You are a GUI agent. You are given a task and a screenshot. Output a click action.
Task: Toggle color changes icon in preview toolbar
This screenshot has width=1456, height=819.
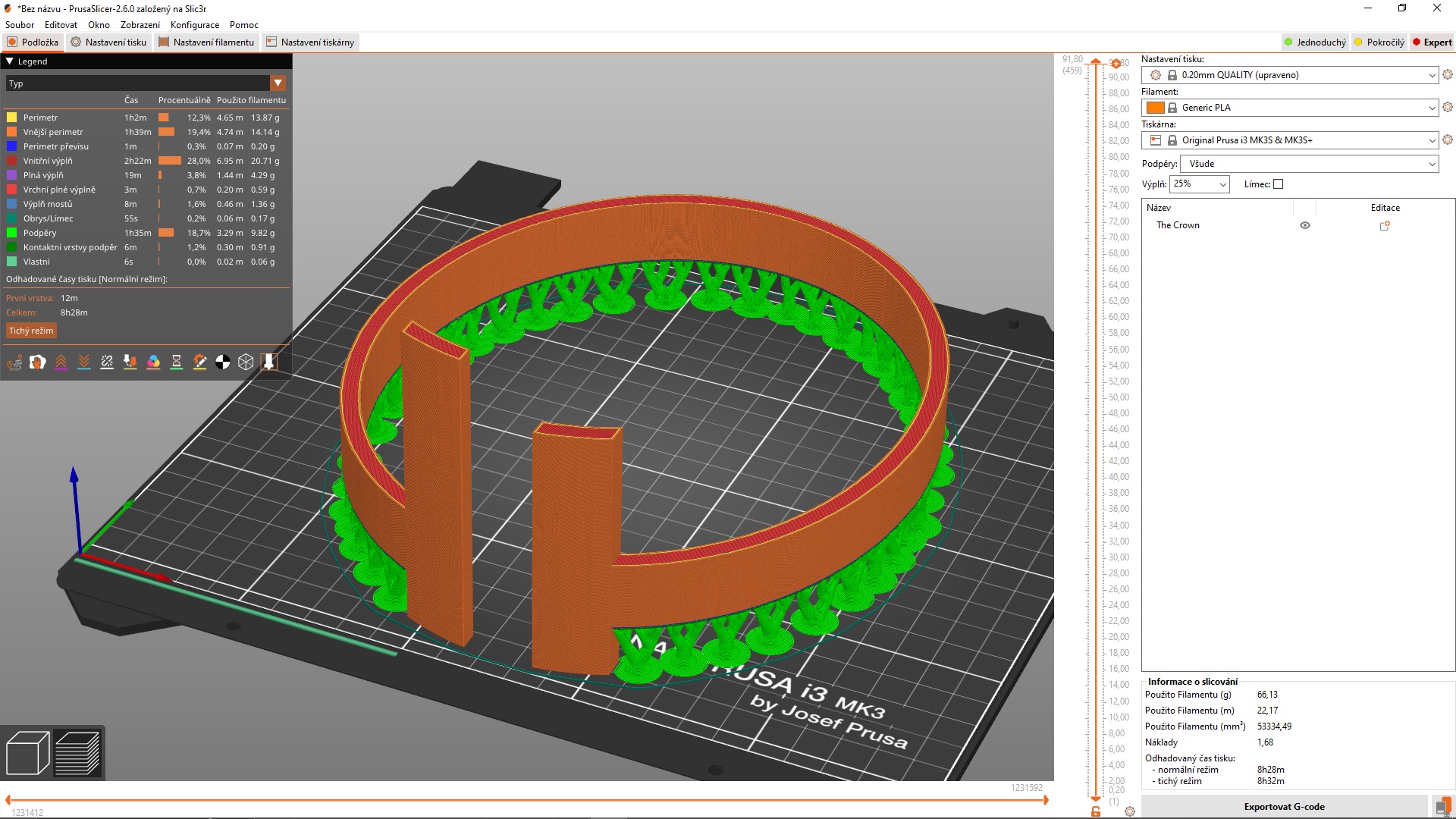154,362
